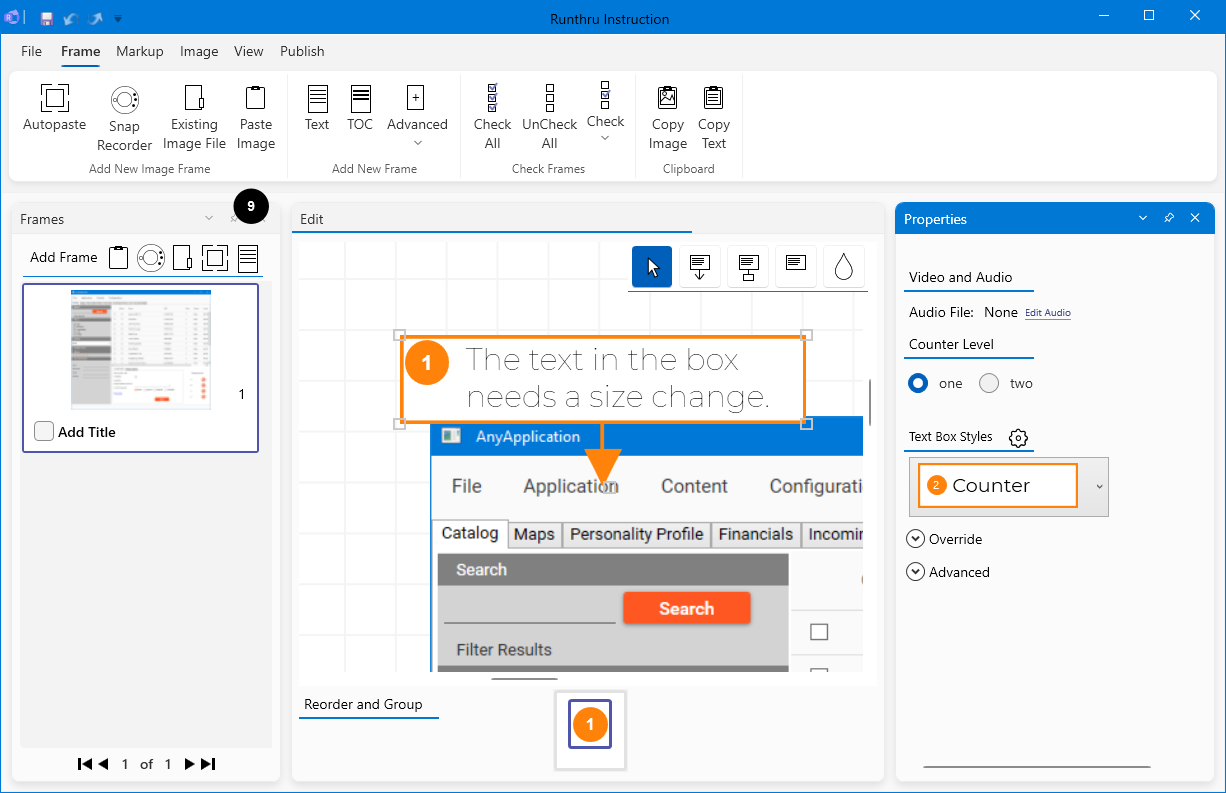
Task: Click the Paste Image ribbon icon
Action: pos(255,99)
